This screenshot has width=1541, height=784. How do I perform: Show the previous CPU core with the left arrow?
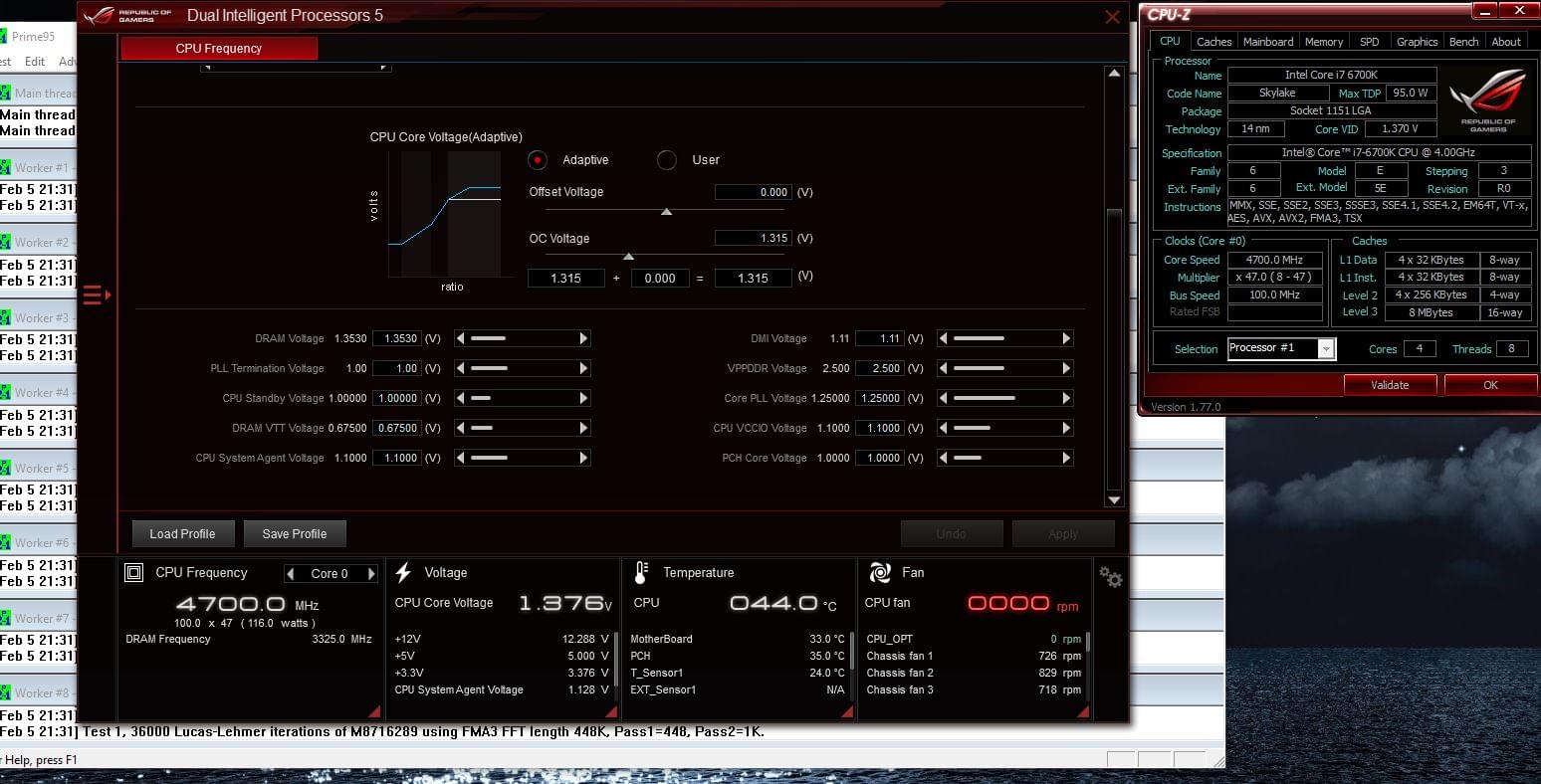[x=290, y=574]
